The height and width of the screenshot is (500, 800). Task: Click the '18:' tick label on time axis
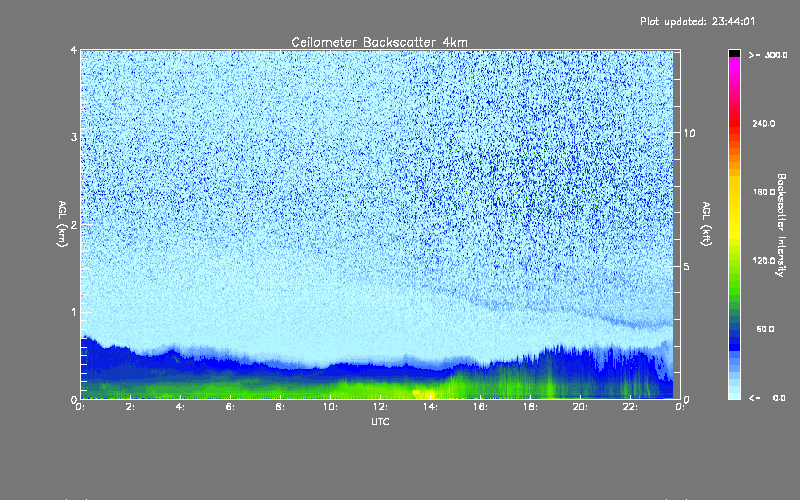coord(530,407)
